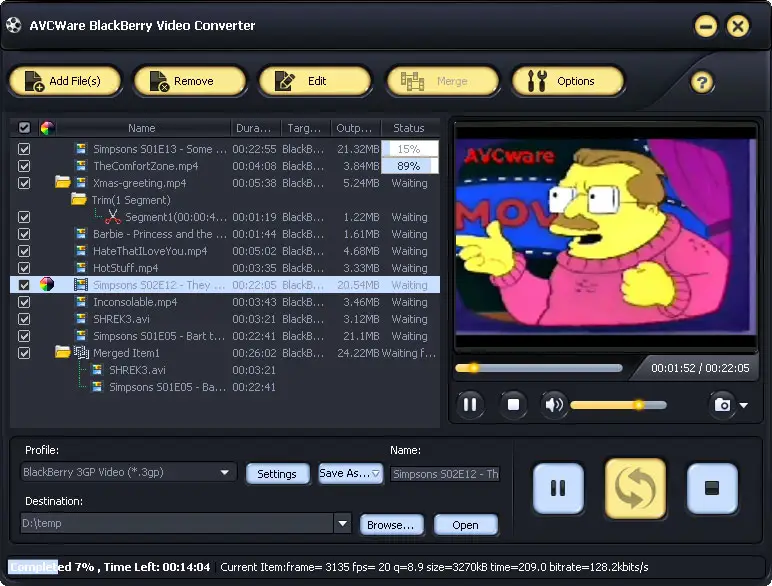This screenshot has height=586, width=772.
Task: Take a snapshot with the camera icon
Action: point(722,405)
